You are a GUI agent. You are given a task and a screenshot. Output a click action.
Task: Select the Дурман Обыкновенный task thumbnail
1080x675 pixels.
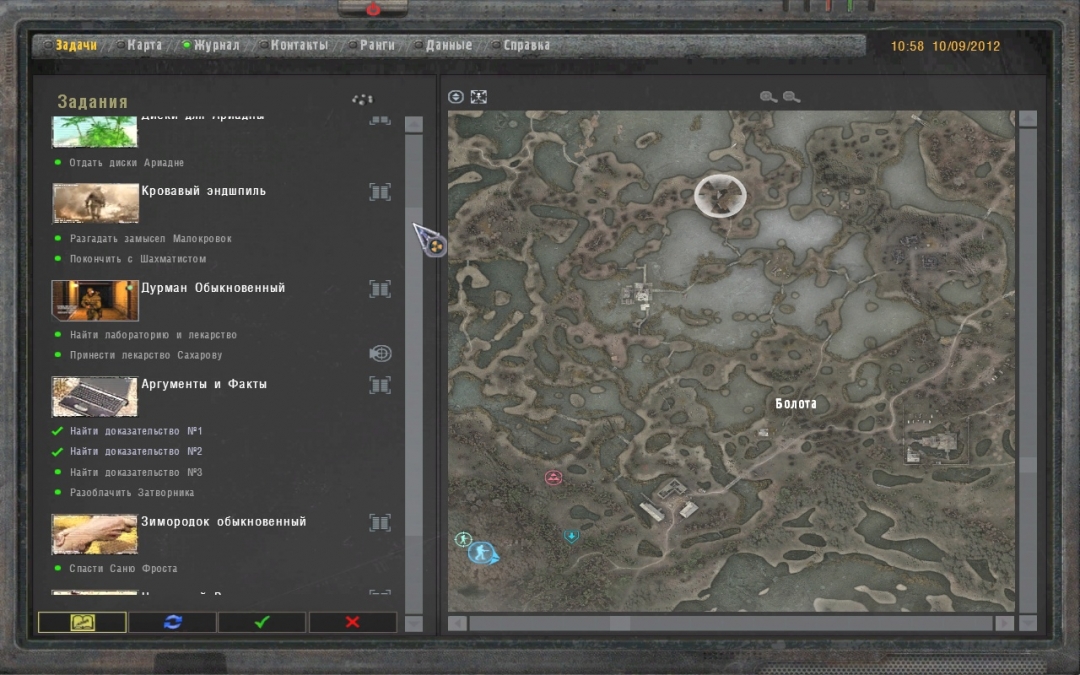[x=95, y=300]
